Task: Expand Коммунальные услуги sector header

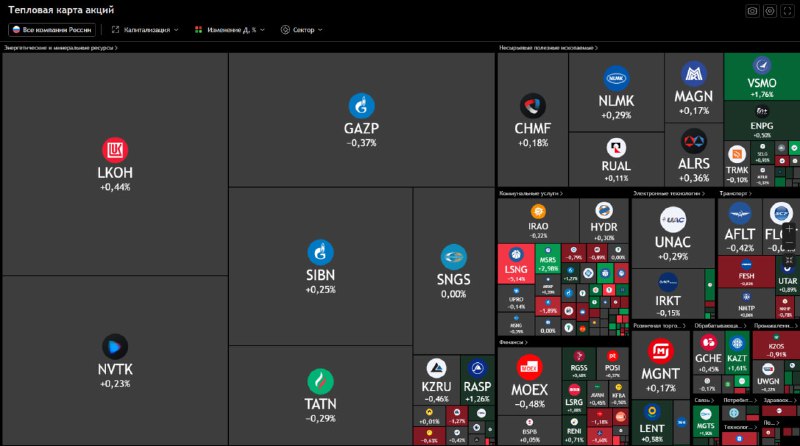Action: coord(531,193)
